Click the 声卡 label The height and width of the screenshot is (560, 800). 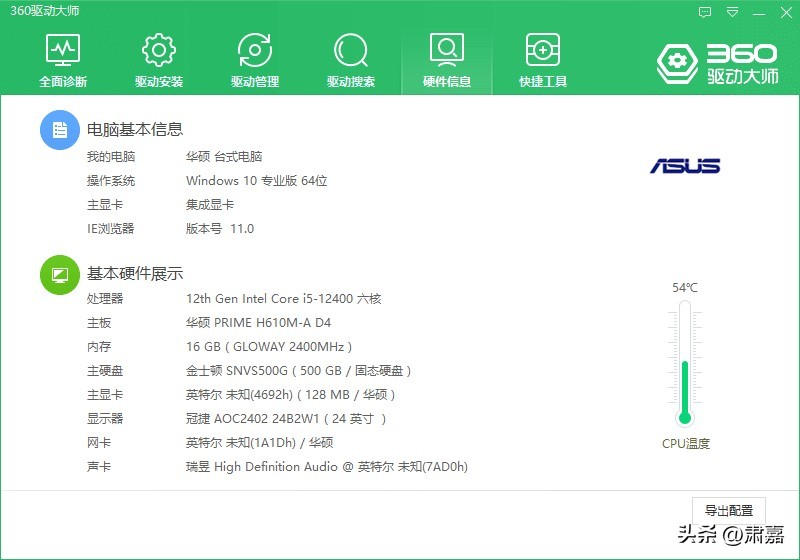[x=99, y=467]
